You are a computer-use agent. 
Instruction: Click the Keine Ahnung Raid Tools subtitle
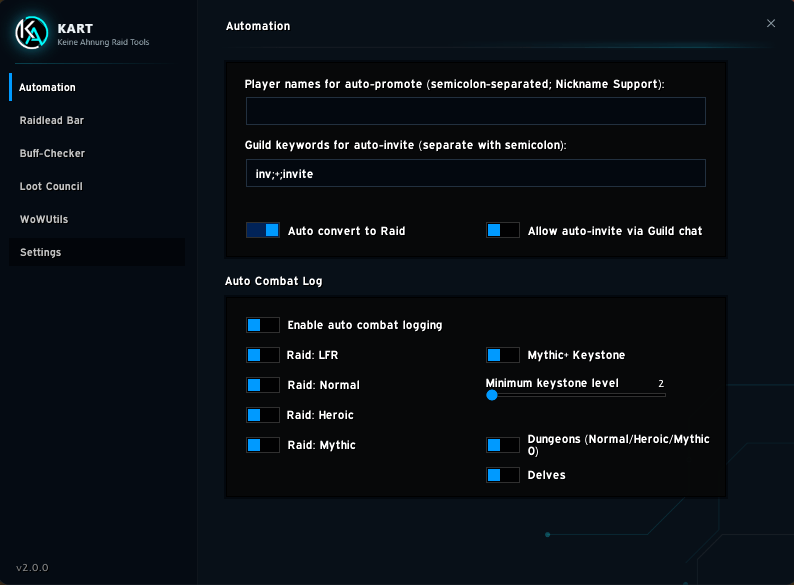[103, 42]
